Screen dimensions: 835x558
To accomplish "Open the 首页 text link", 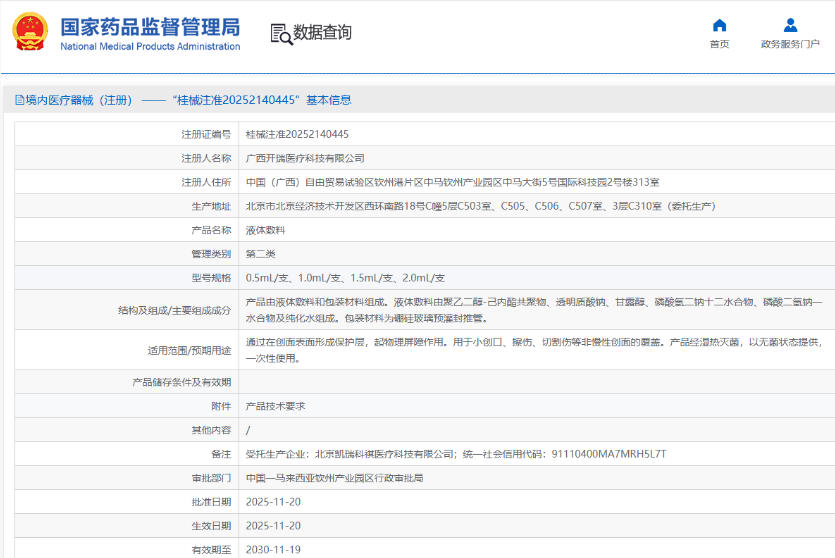I will pos(719,44).
